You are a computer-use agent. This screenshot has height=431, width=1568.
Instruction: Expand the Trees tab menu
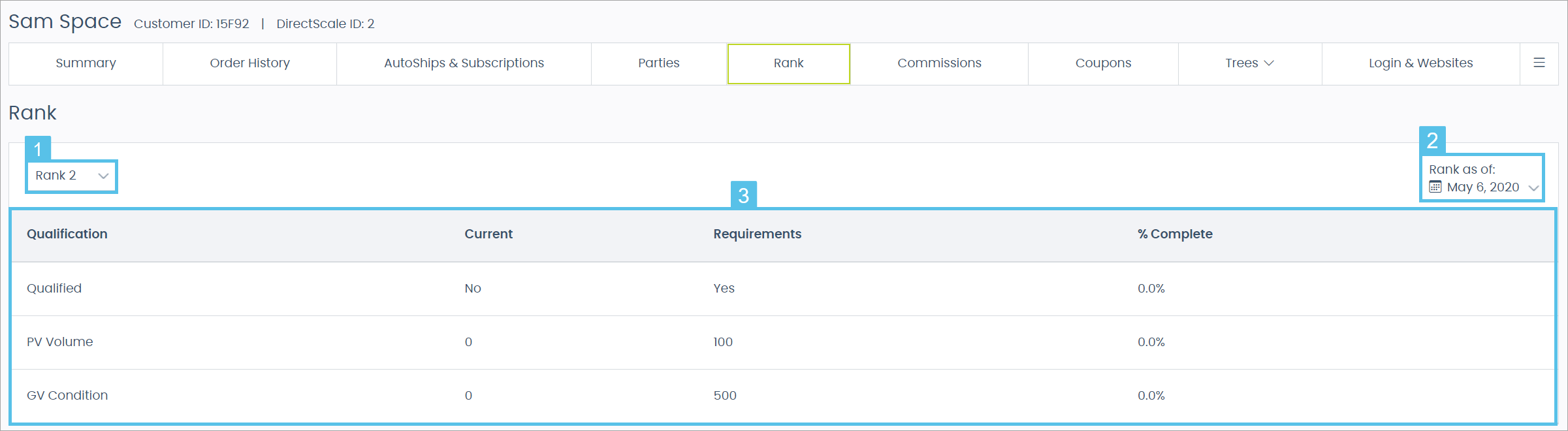point(1249,63)
